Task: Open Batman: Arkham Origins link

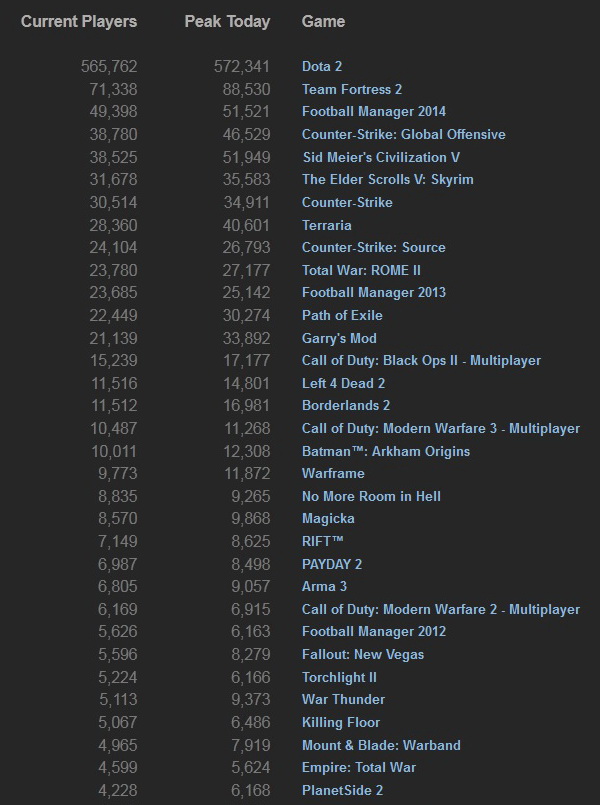Action: point(385,451)
